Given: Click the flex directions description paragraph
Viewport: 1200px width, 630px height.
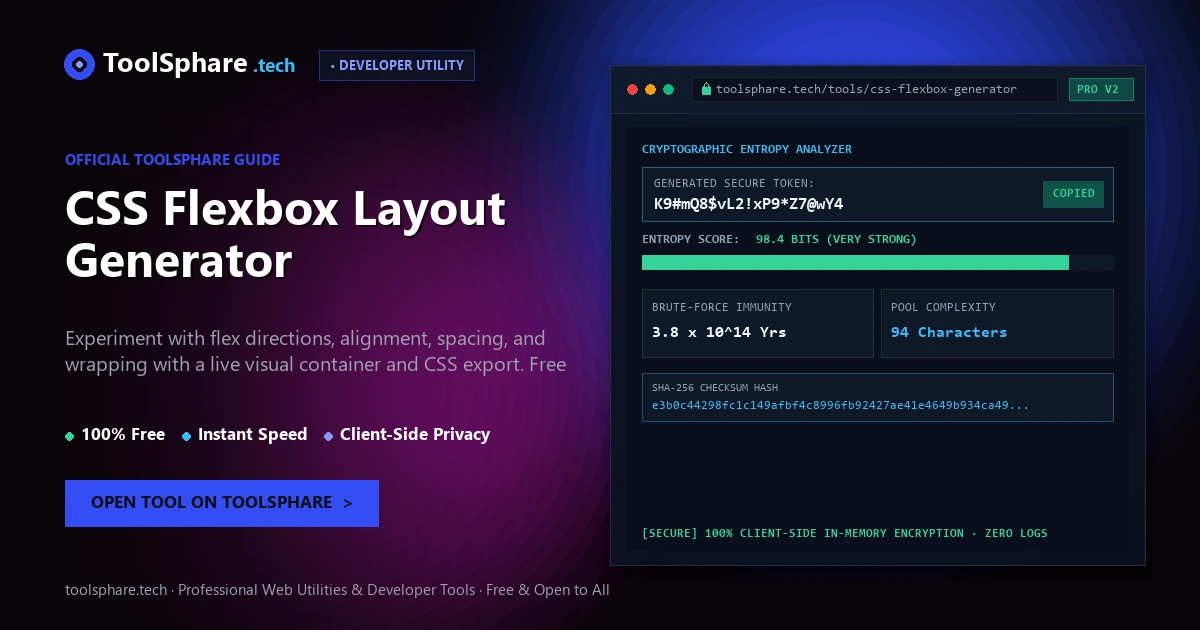Looking at the screenshot, I should [x=316, y=351].
